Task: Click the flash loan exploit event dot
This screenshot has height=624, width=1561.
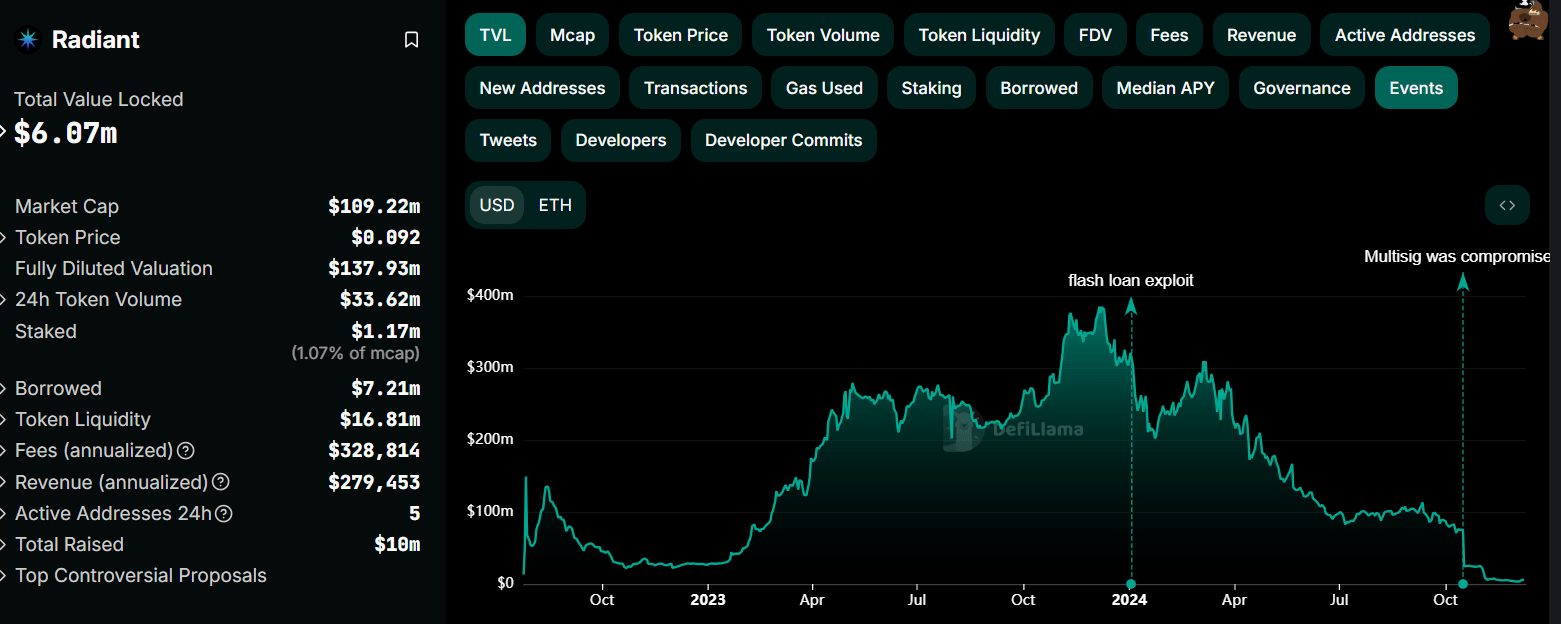Action: point(1131,584)
